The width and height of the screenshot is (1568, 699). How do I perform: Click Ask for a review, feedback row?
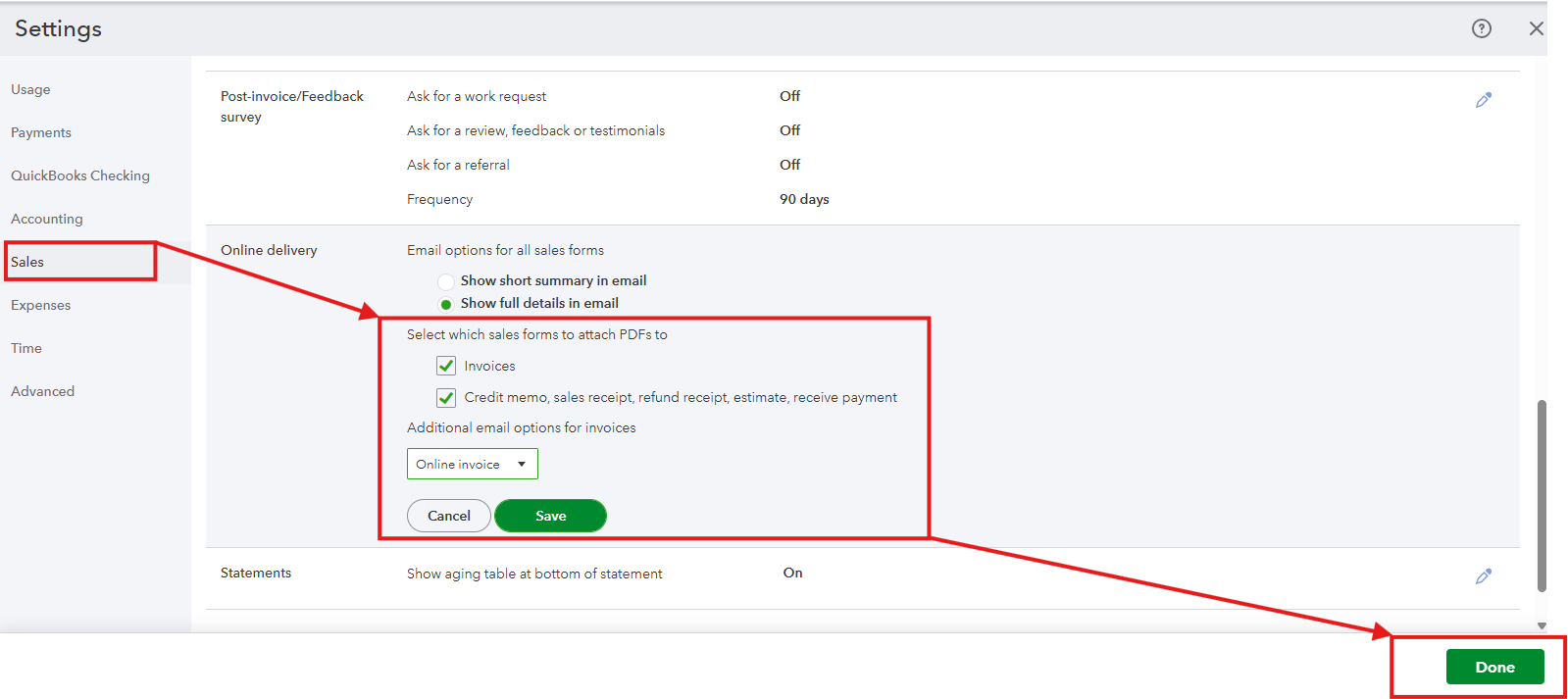[x=535, y=130]
